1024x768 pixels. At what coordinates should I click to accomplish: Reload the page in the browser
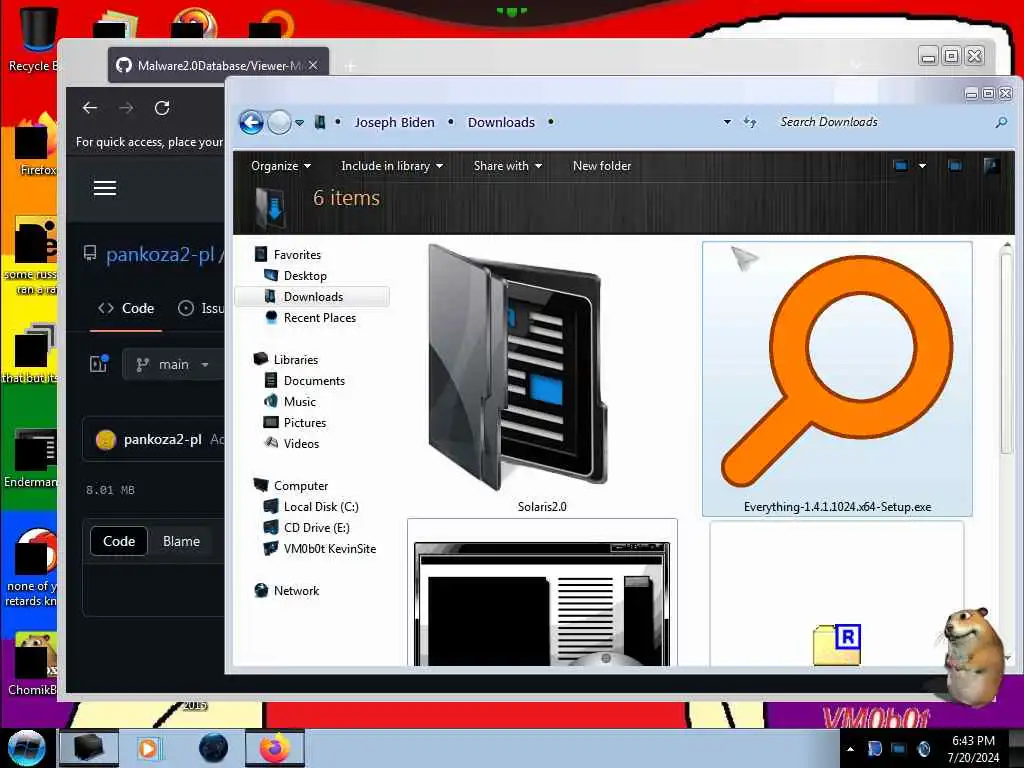[x=162, y=108]
